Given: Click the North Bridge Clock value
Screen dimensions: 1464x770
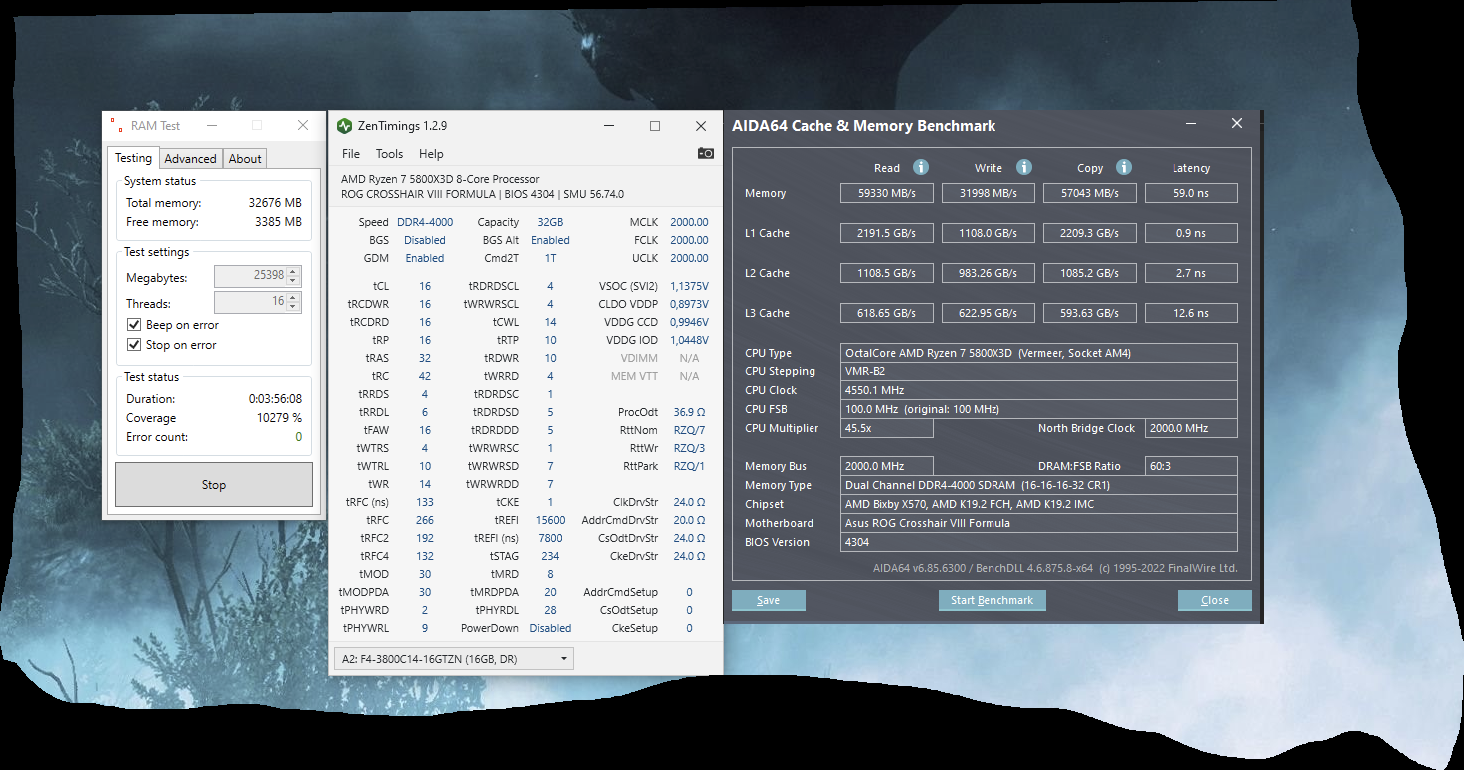Looking at the screenshot, I should (1191, 428).
